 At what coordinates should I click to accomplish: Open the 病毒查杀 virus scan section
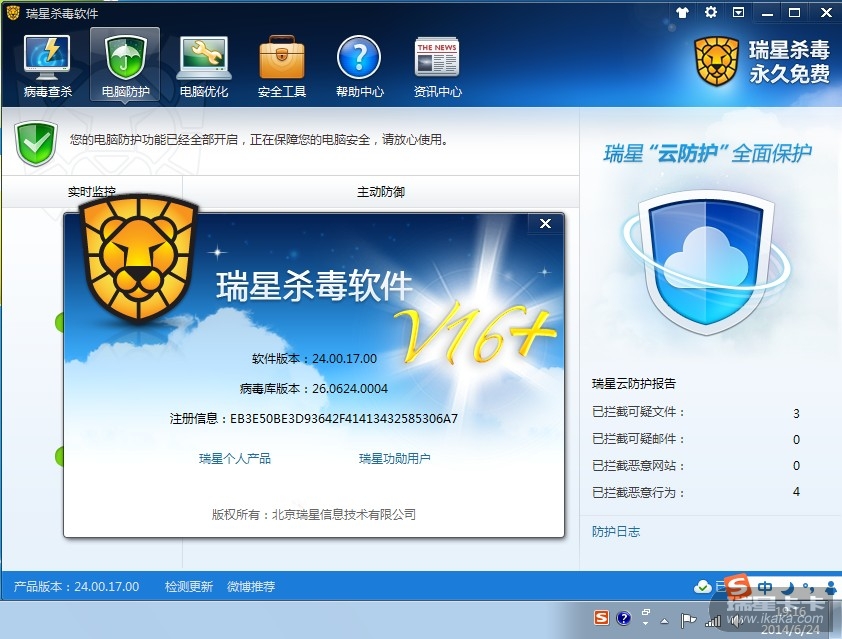[48, 65]
